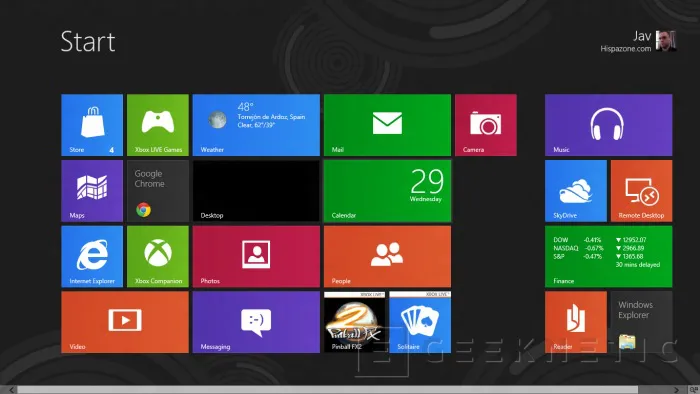Open the Reader tile
700x394 pixels.
coord(576,322)
